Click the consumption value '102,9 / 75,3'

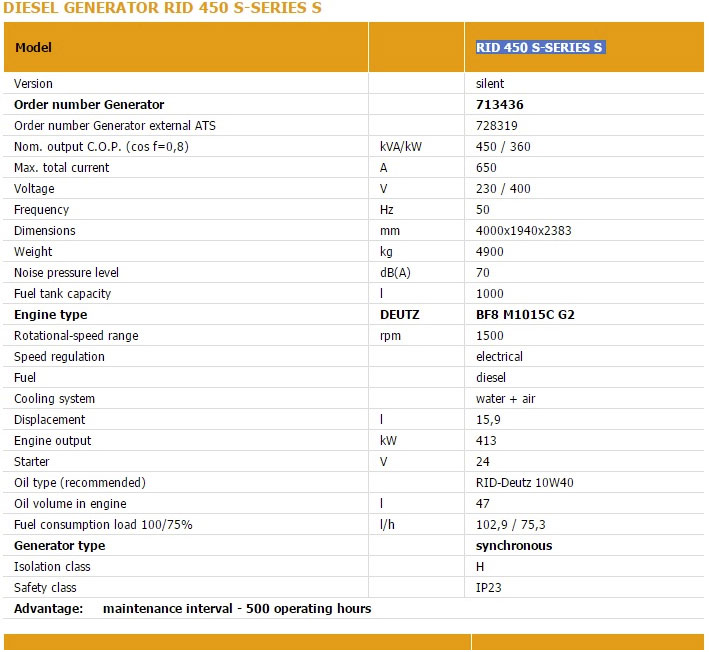coord(510,525)
